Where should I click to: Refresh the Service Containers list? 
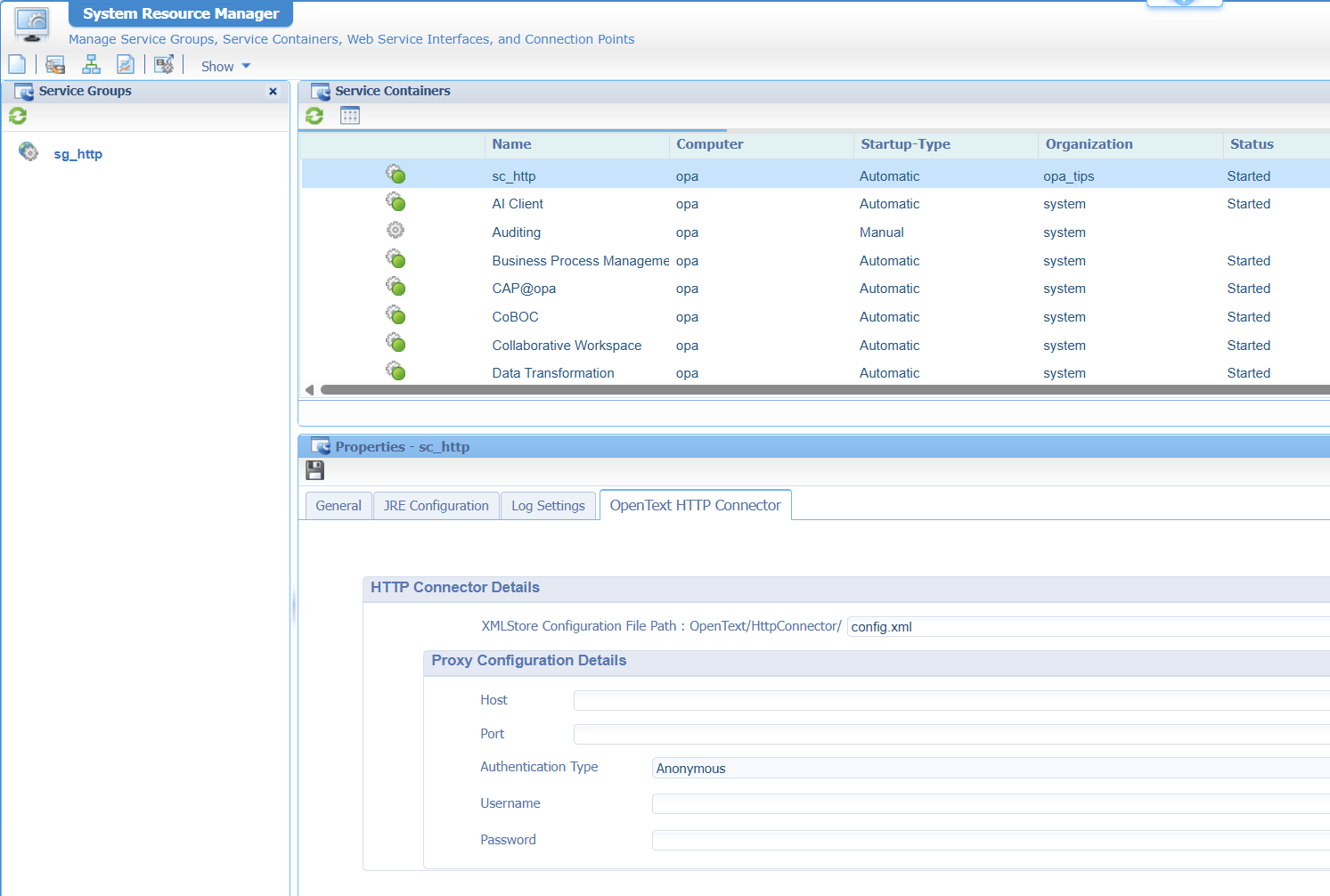click(314, 116)
